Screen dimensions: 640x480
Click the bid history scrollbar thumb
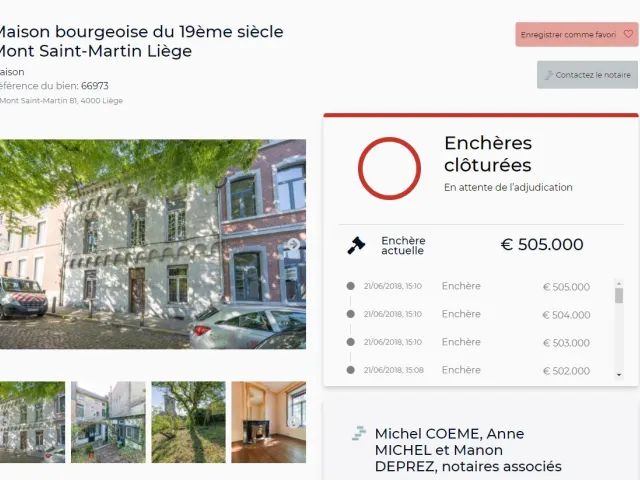coord(619,296)
